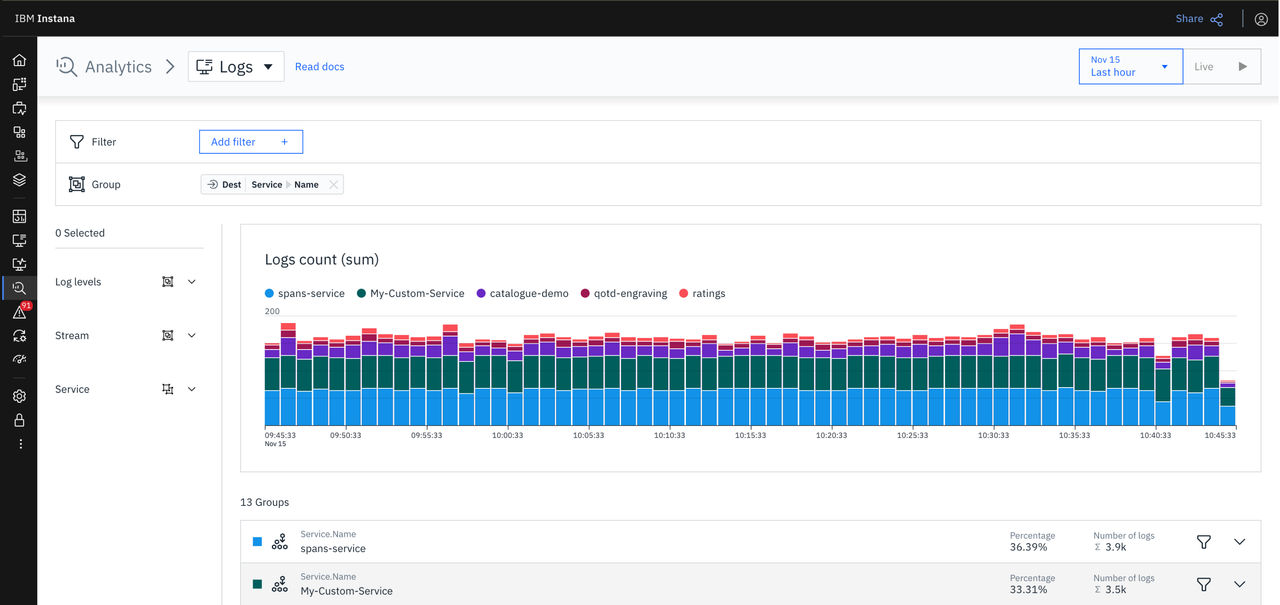Open the Logs dropdown selector

[236, 67]
